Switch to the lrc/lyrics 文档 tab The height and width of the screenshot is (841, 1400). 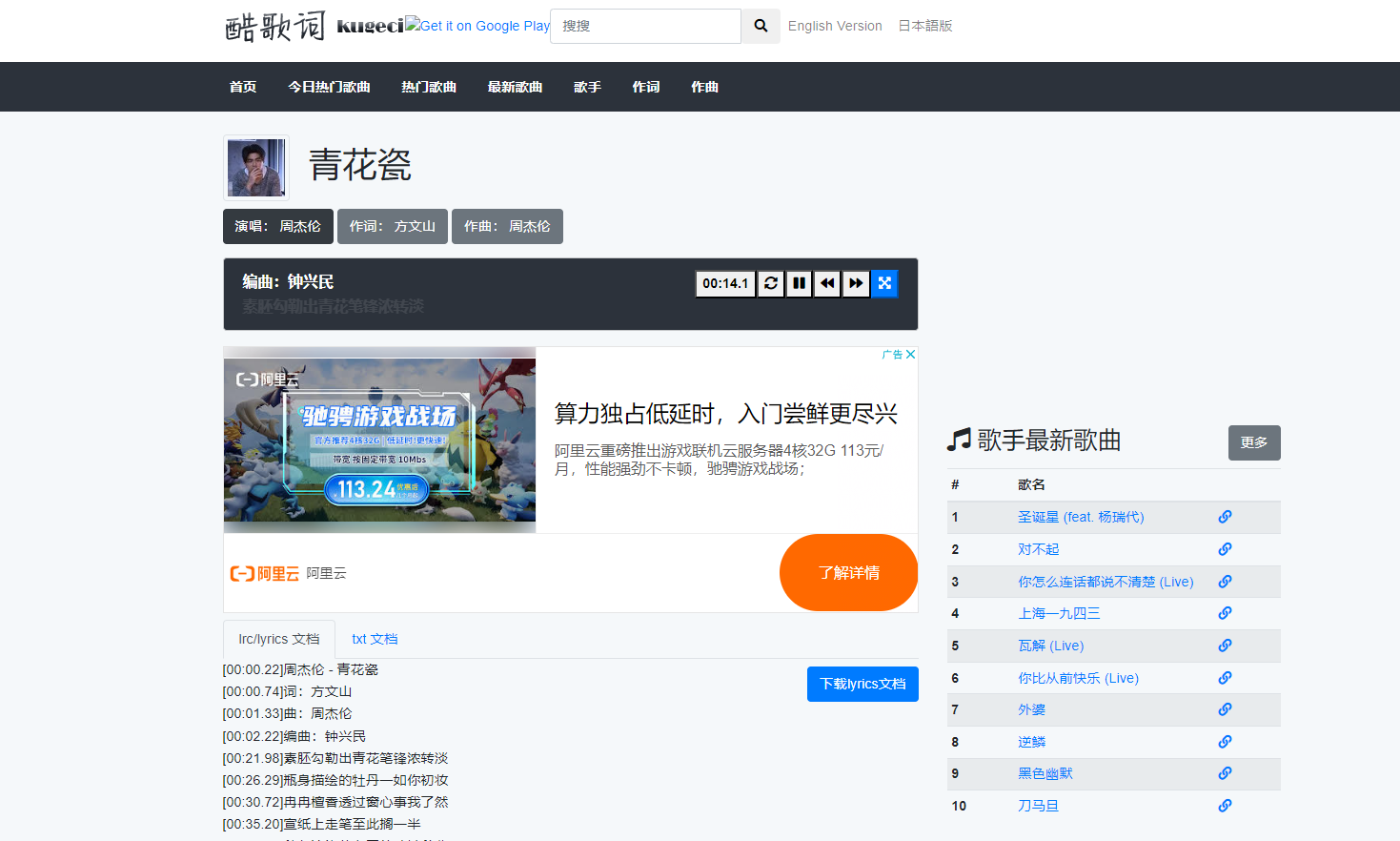point(279,639)
